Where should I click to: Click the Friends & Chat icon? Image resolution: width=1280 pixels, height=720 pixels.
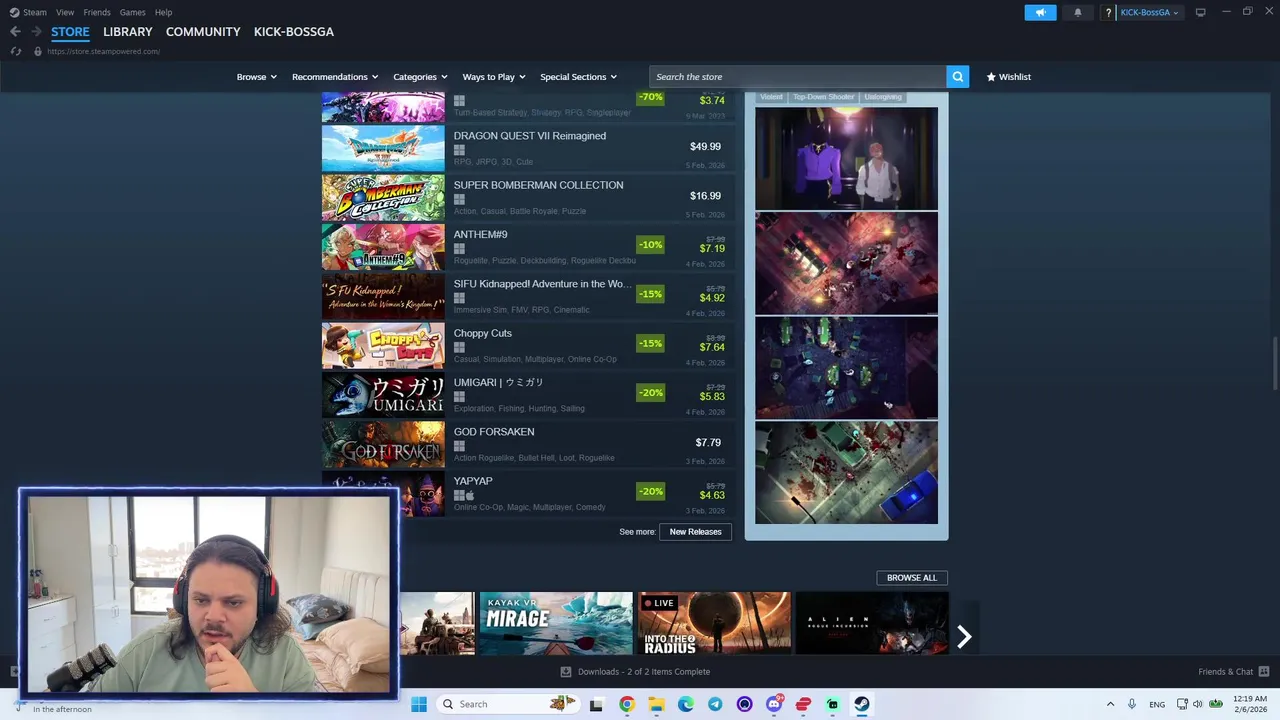[1264, 671]
